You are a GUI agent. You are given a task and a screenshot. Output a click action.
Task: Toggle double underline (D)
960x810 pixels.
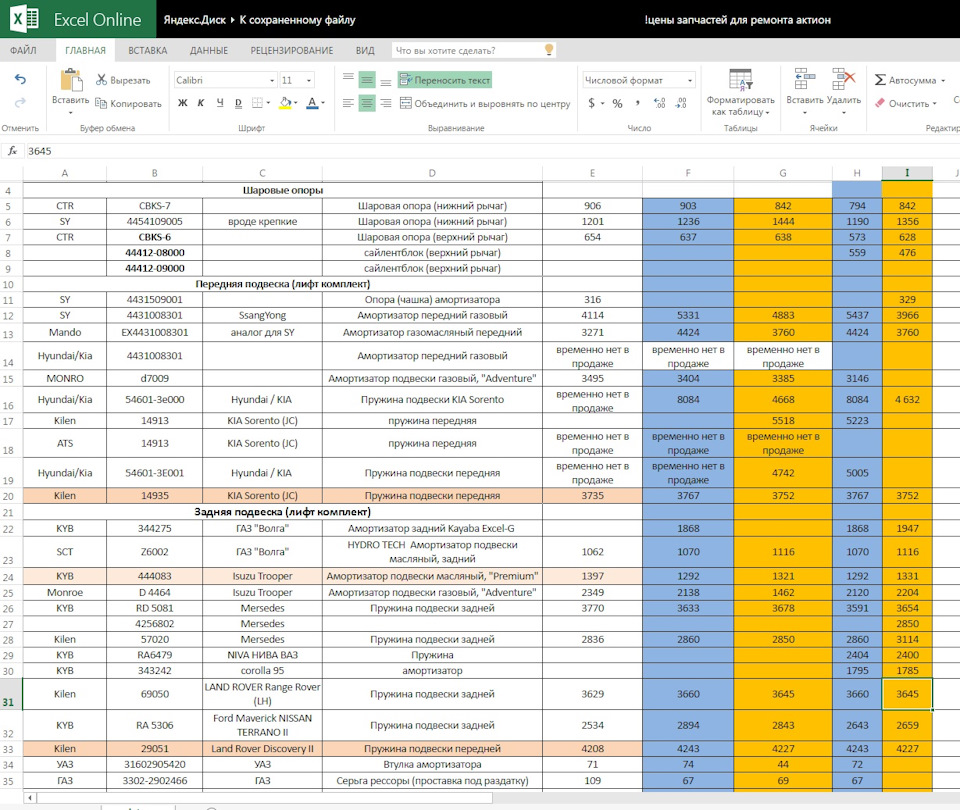click(x=238, y=103)
